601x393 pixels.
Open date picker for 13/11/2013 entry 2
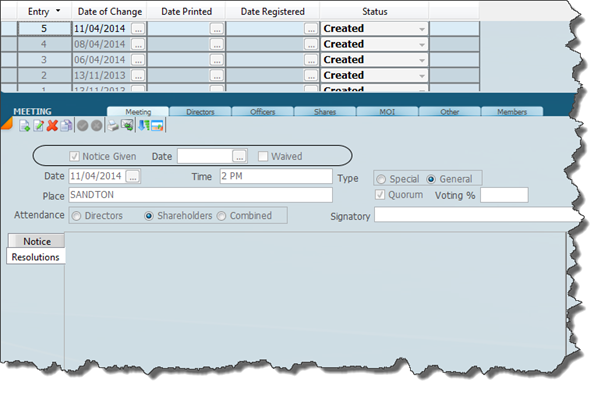point(138,76)
